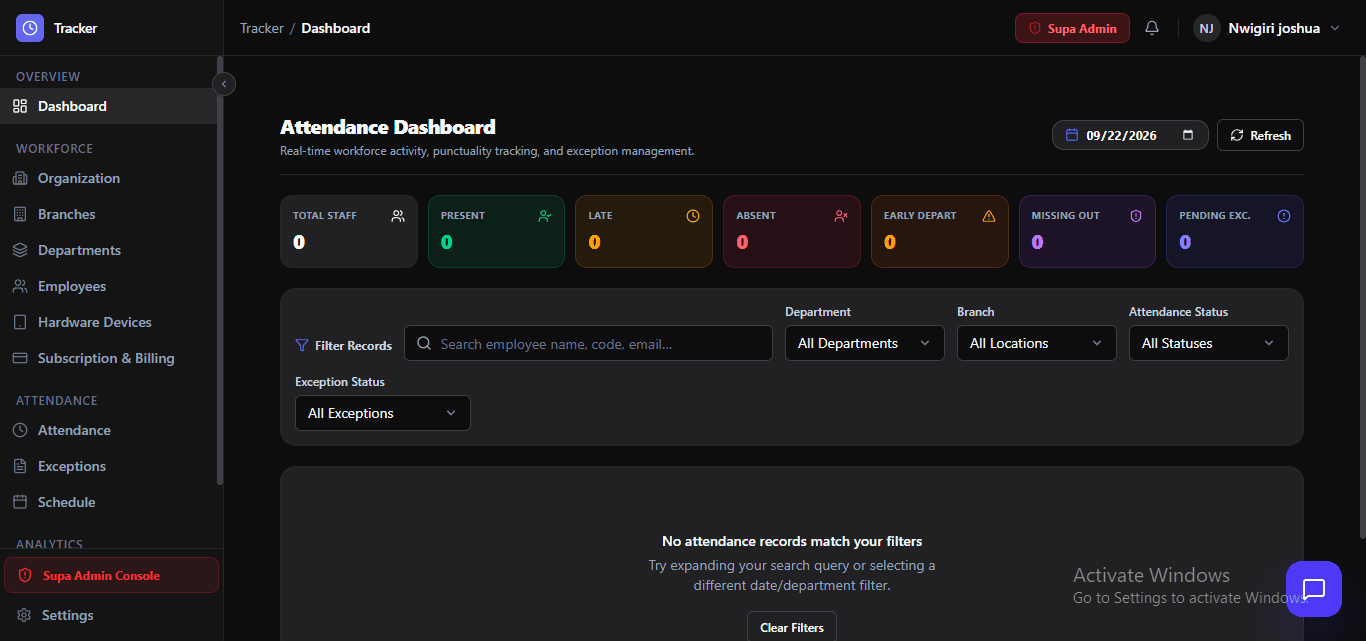This screenshot has height=641, width=1366.
Task: Click the Absent user-x icon
Action: 841,215
